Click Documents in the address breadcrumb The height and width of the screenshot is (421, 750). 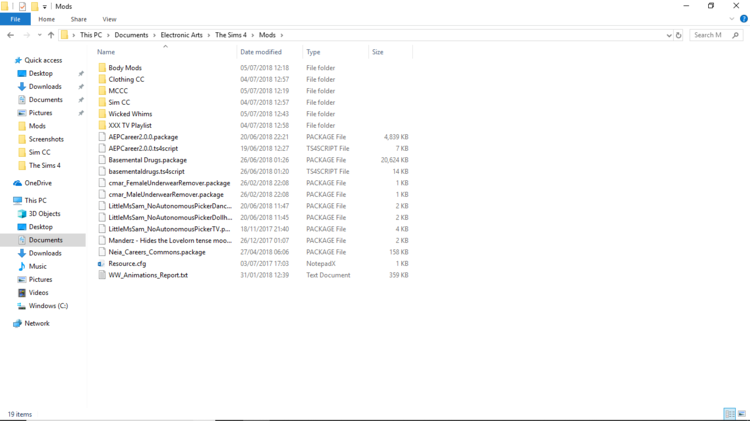click(131, 35)
